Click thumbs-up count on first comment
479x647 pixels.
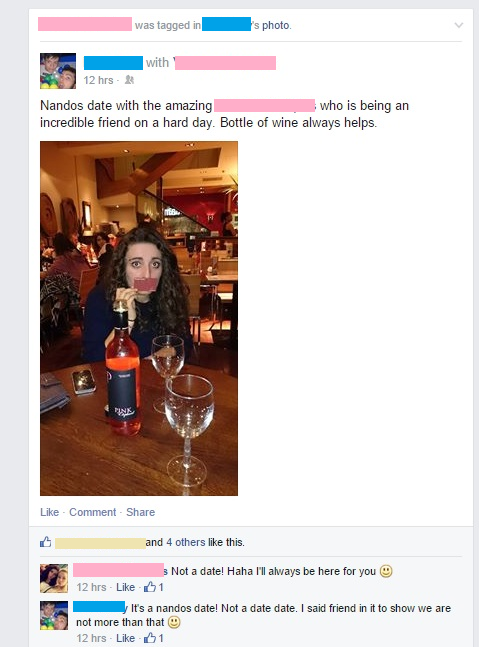[x=153, y=587]
